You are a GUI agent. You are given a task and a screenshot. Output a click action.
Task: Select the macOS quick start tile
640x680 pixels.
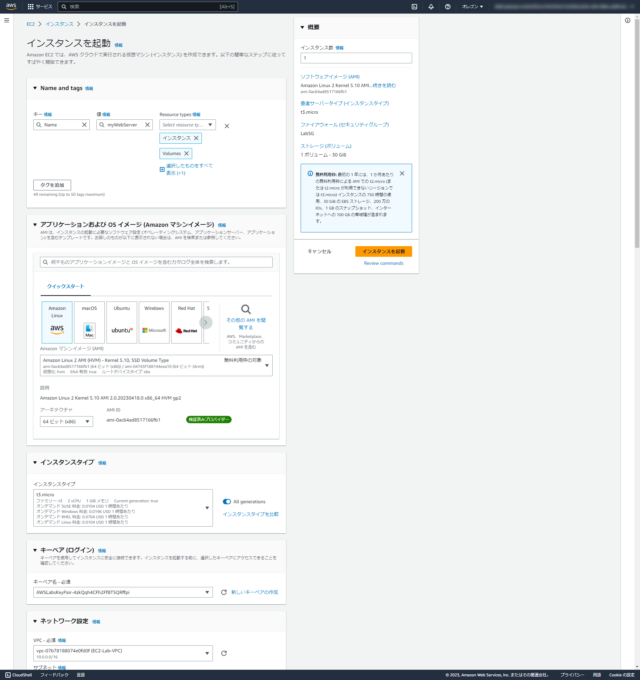pos(89,322)
